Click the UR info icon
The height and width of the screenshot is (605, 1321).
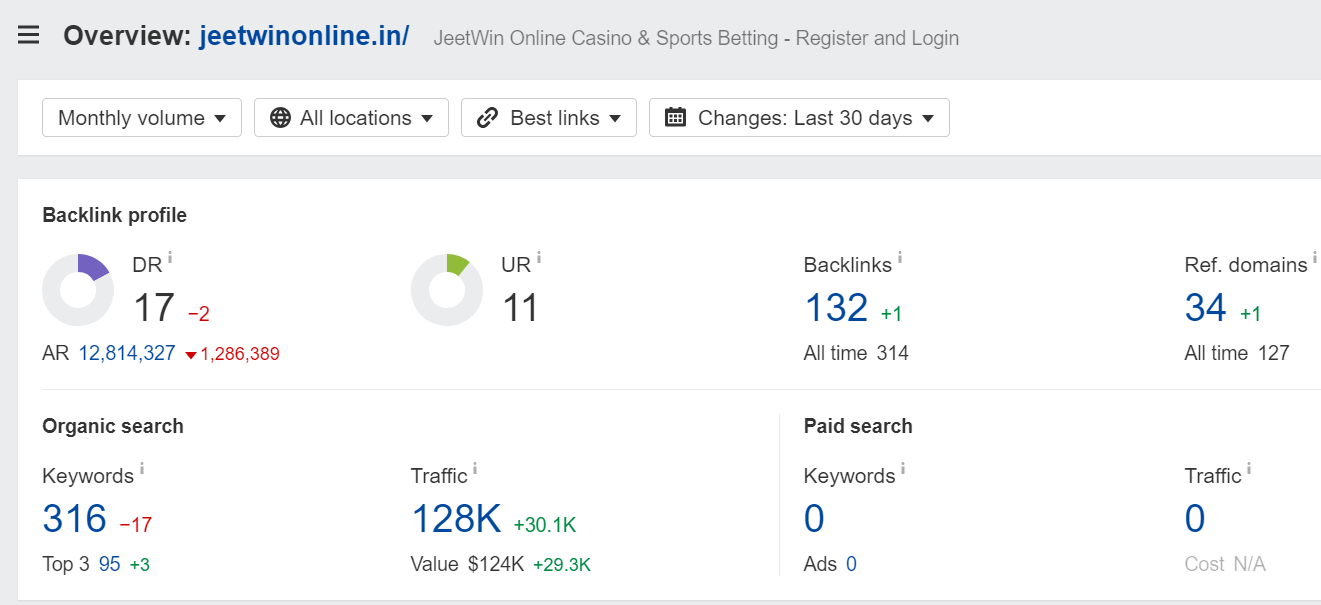[539, 258]
